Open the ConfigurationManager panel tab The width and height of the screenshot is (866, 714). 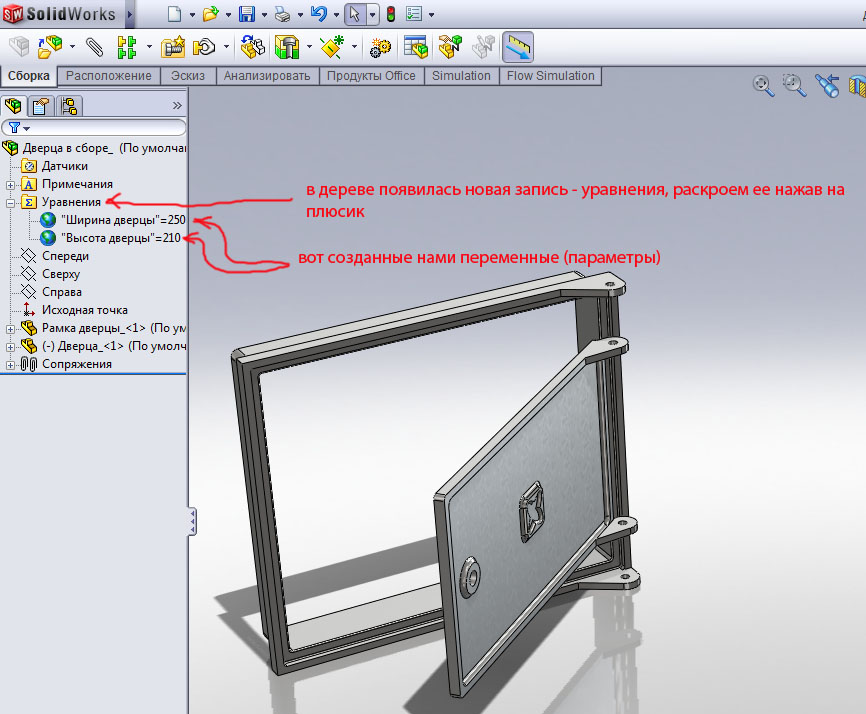coord(69,105)
